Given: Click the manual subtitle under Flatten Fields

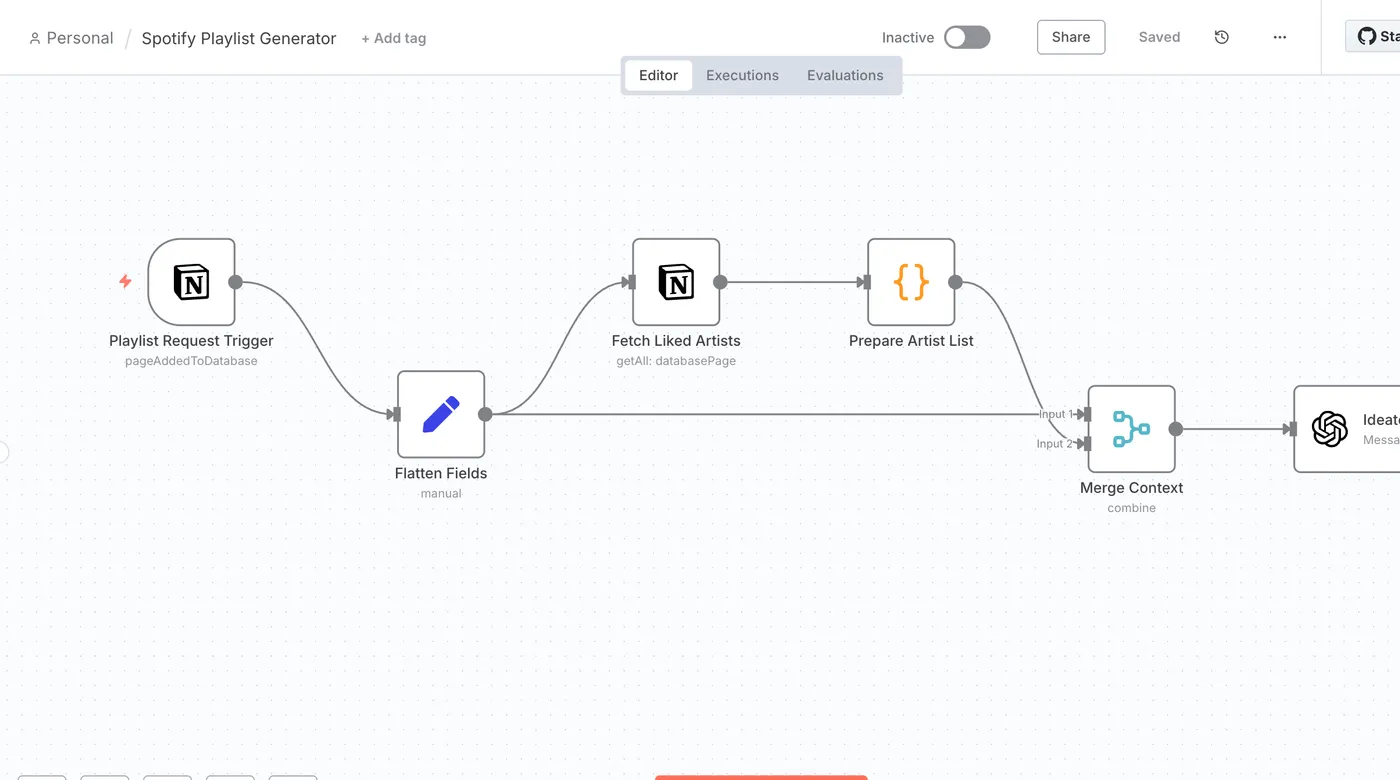Looking at the screenshot, I should coord(441,494).
